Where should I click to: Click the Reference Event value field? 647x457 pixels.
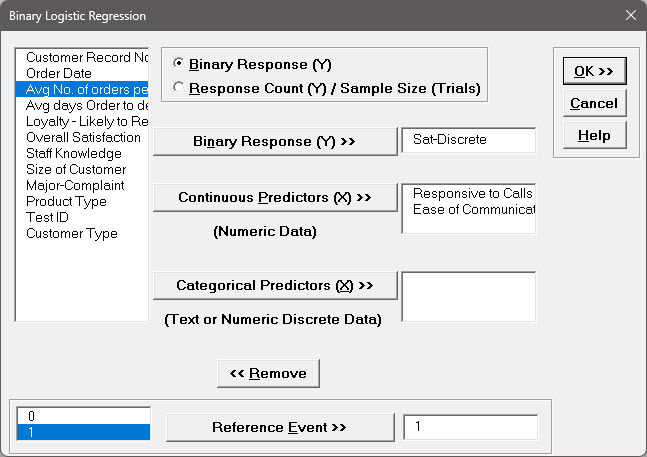pos(470,427)
